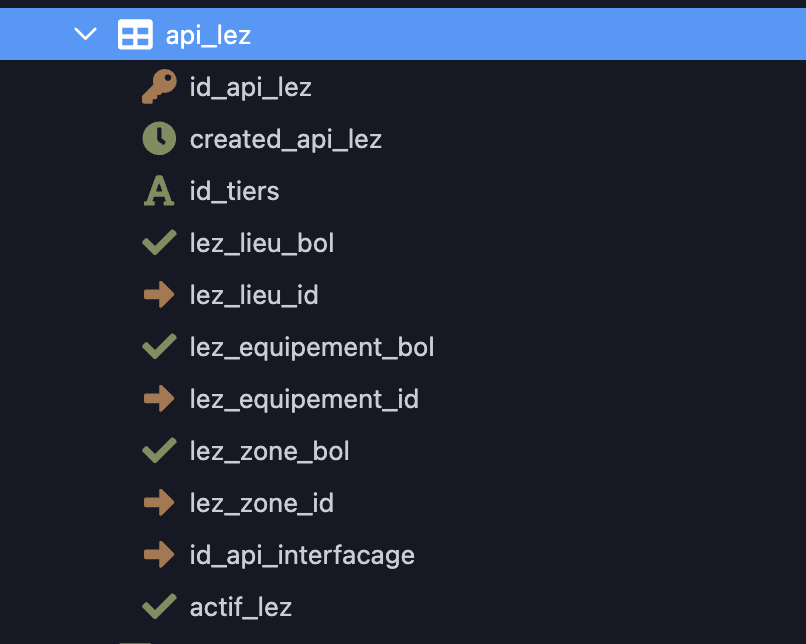806x644 pixels.
Task: Select the lez_zone_bol column
Action: click(x=269, y=451)
